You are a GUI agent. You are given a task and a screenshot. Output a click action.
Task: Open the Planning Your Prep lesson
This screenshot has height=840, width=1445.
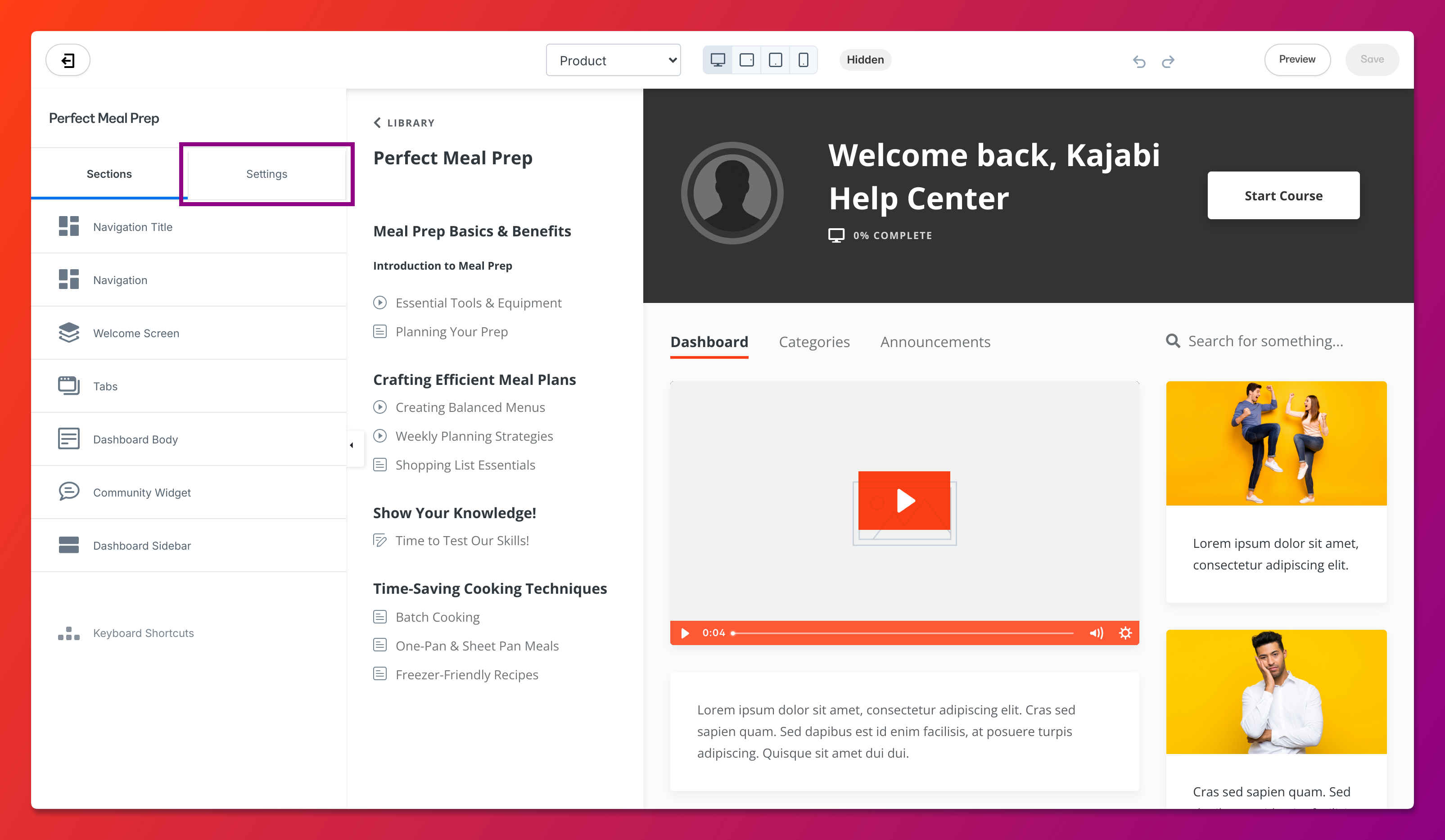point(451,331)
